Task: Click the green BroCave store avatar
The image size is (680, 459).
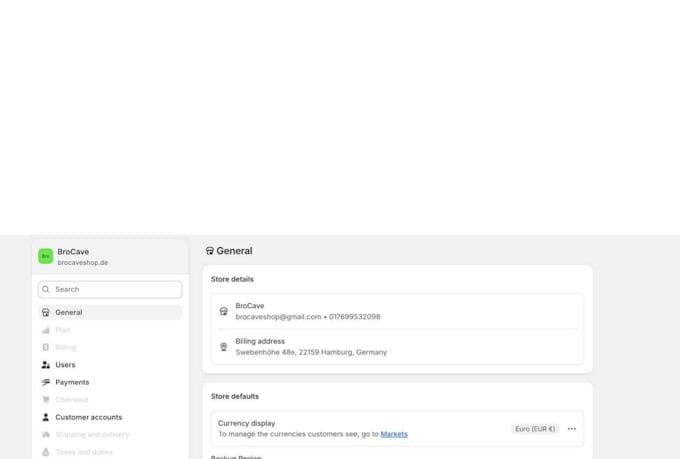Action: [x=46, y=256]
